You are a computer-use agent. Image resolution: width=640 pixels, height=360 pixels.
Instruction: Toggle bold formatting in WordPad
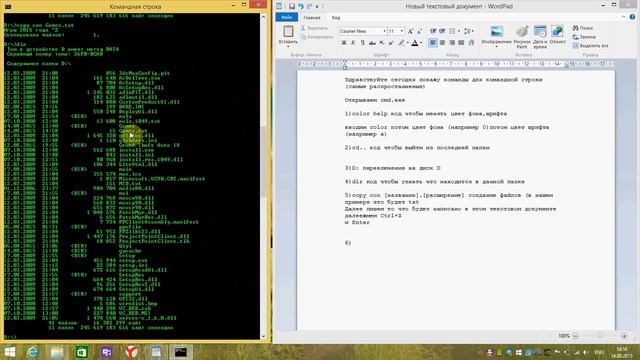click(344, 43)
